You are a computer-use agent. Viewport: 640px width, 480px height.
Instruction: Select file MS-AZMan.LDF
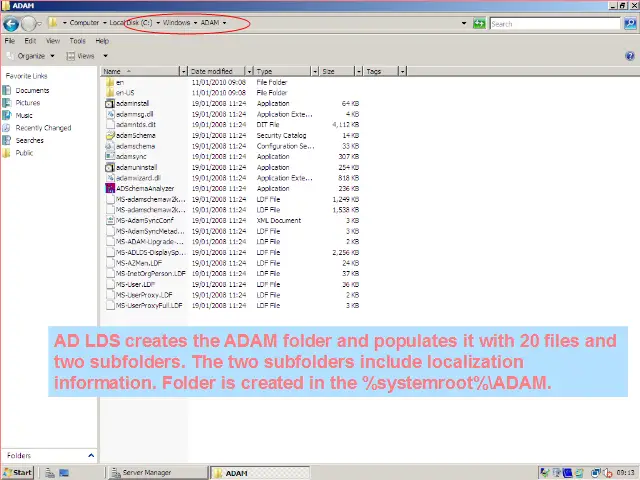pyautogui.click(x=139, y=263)
